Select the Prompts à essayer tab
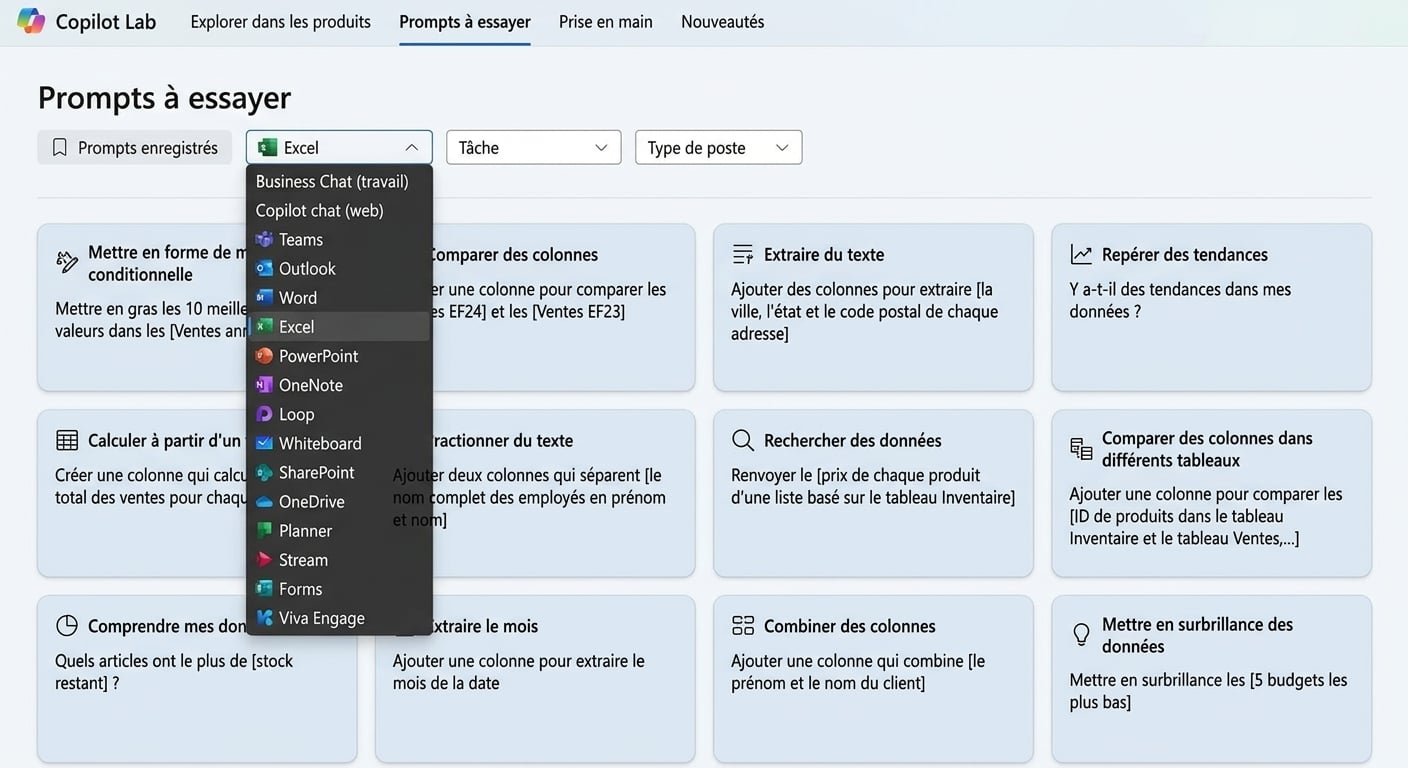 pyautogui.click(x=465, y=21)
